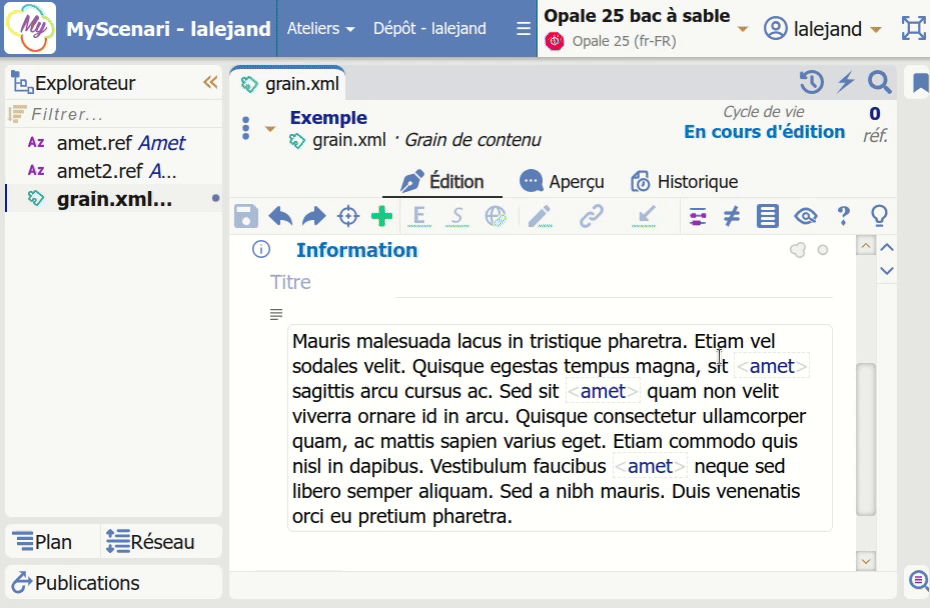Toggle the eye visibility icon in toolbar
The width and height of the screenshot is (930, 608).
(x=805, y=216)
